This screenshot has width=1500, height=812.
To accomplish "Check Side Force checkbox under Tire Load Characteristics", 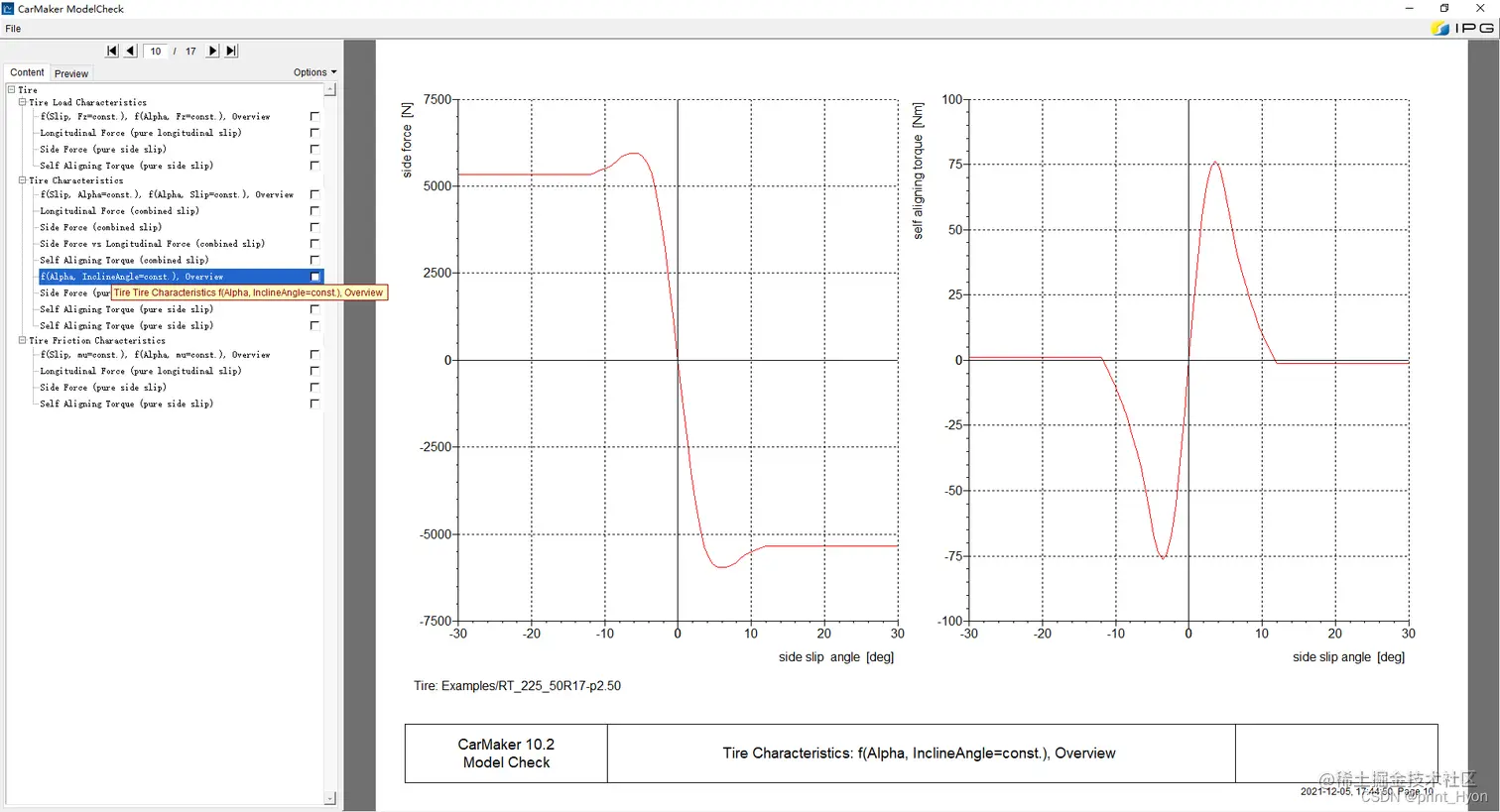I will [314, 149].
